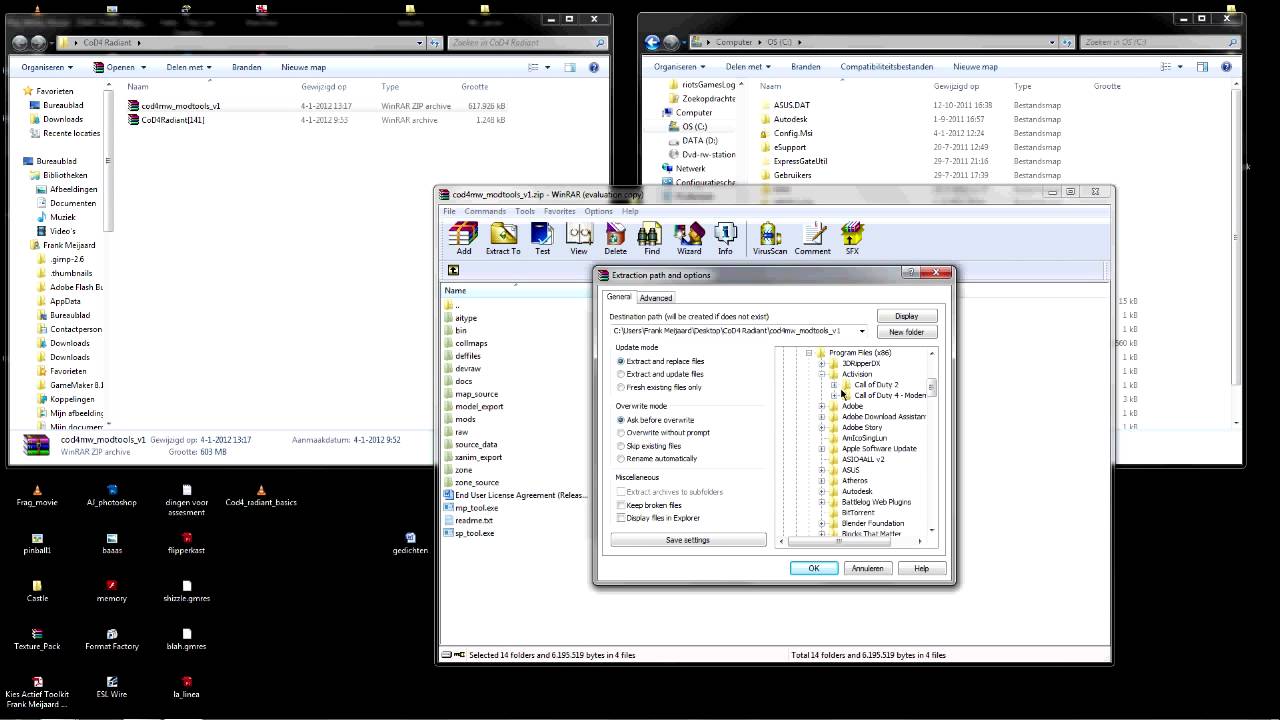
Task: Click the Annuleren button
Action: coord(867,568)
